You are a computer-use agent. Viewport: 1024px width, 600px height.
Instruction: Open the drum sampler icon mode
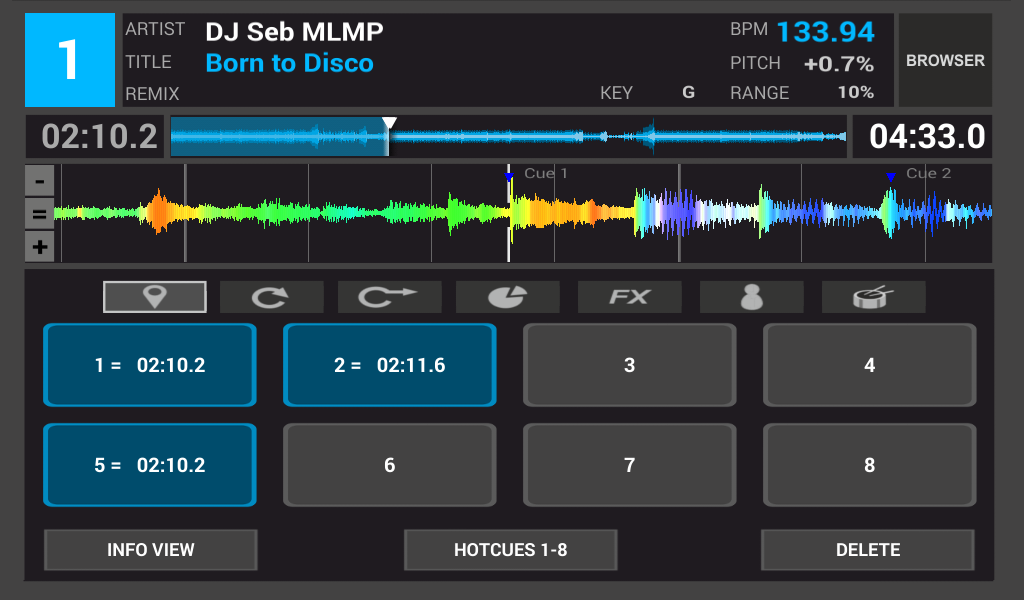873,297
